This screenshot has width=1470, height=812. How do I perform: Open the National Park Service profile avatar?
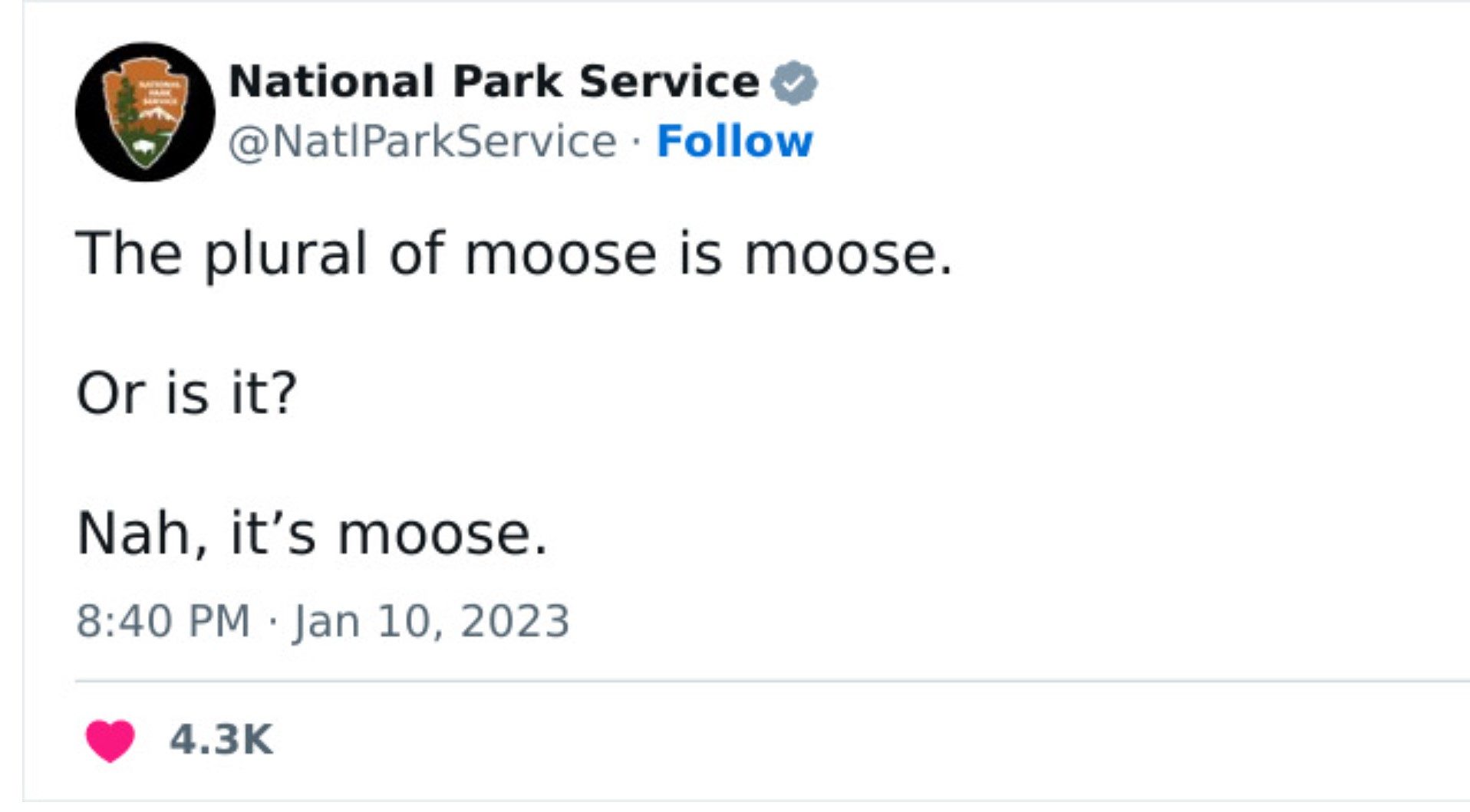tap(145, 112)
